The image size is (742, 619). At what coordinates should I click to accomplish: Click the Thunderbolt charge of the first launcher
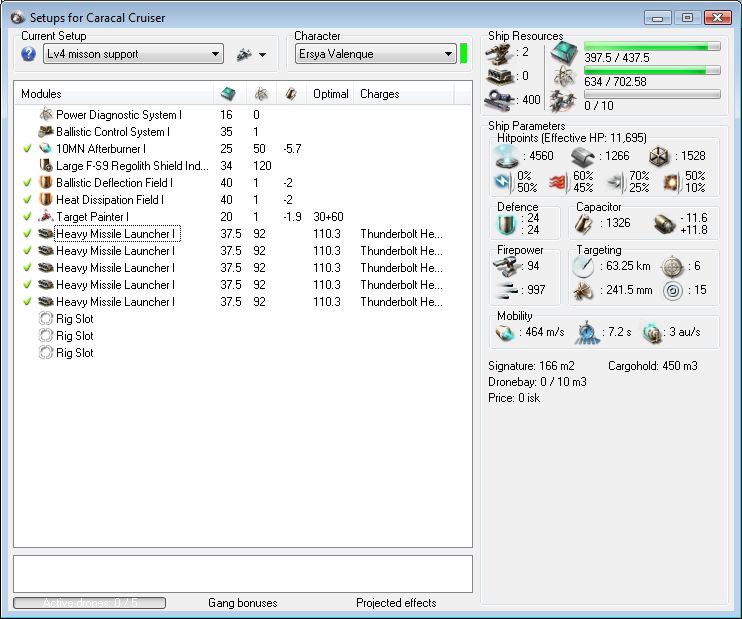(x=401, y=234)
